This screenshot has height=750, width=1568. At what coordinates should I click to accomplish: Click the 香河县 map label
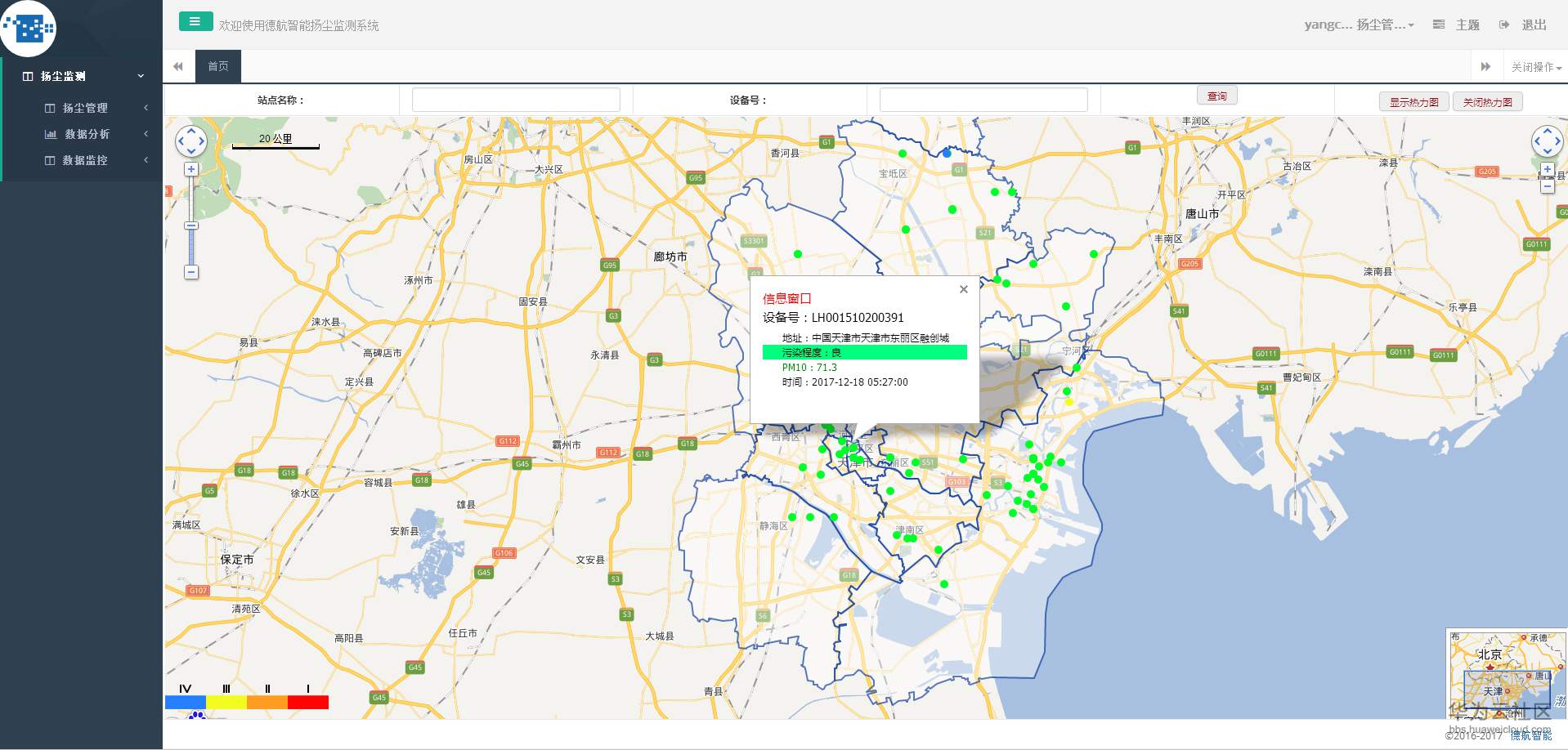pos(785,153)
